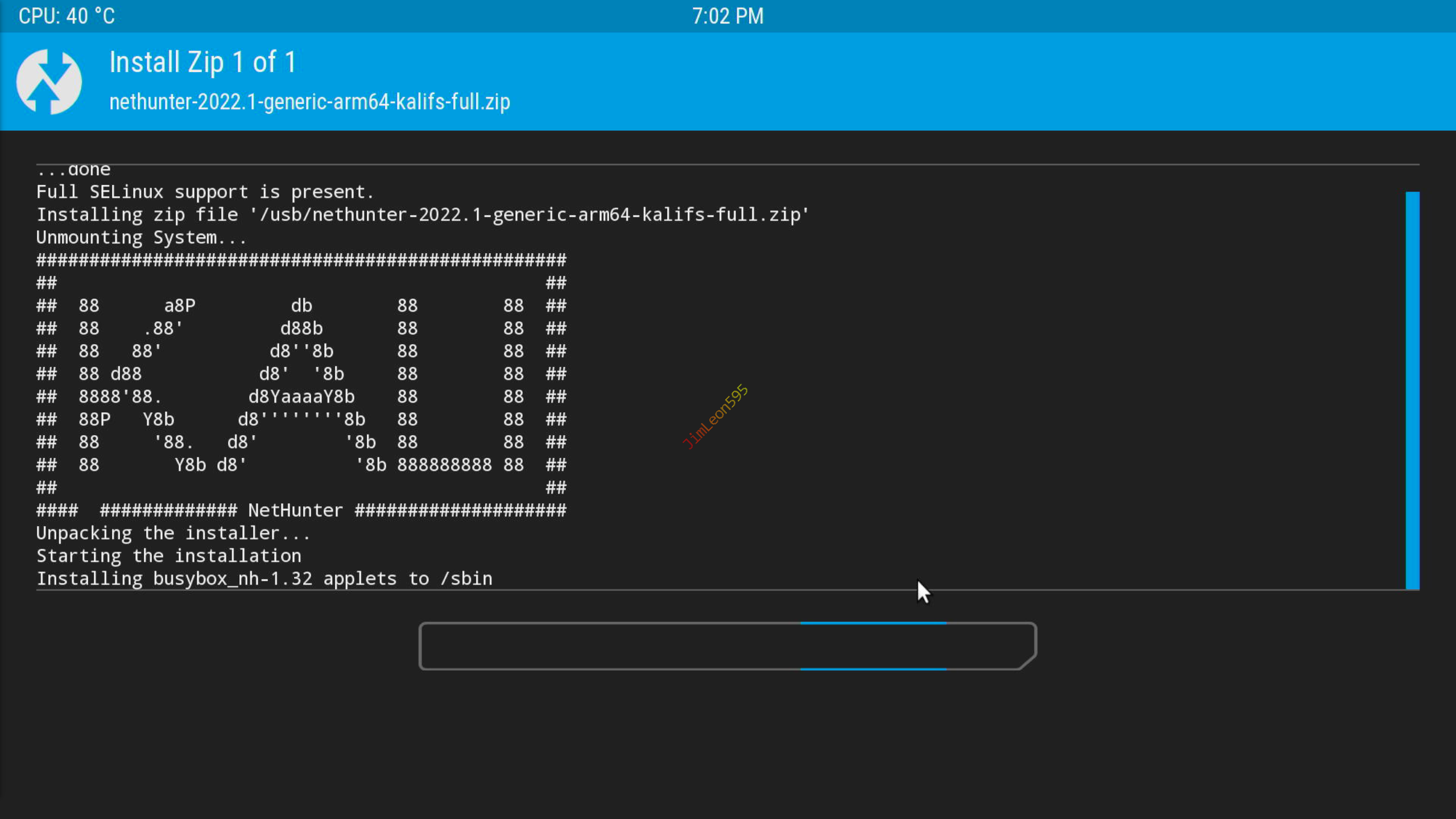Click the 'Installing busybox_nh-1.32 applets' line
Screen dimensions: 1456x819
[264, 579]
